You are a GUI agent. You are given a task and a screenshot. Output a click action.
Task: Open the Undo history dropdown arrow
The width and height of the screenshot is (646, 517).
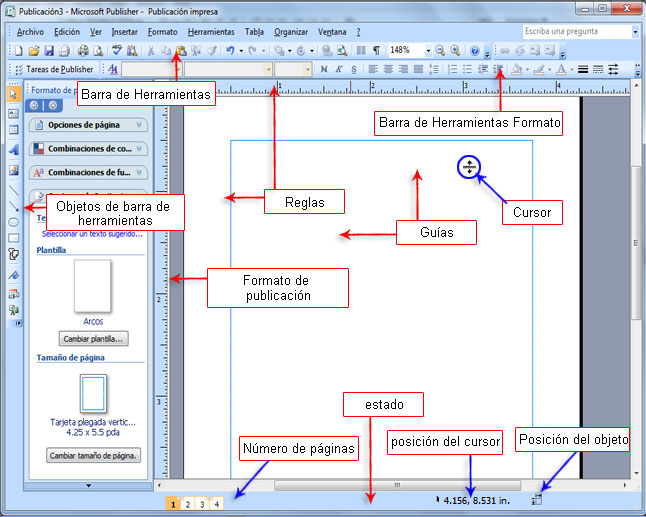(x=241, y=51)
